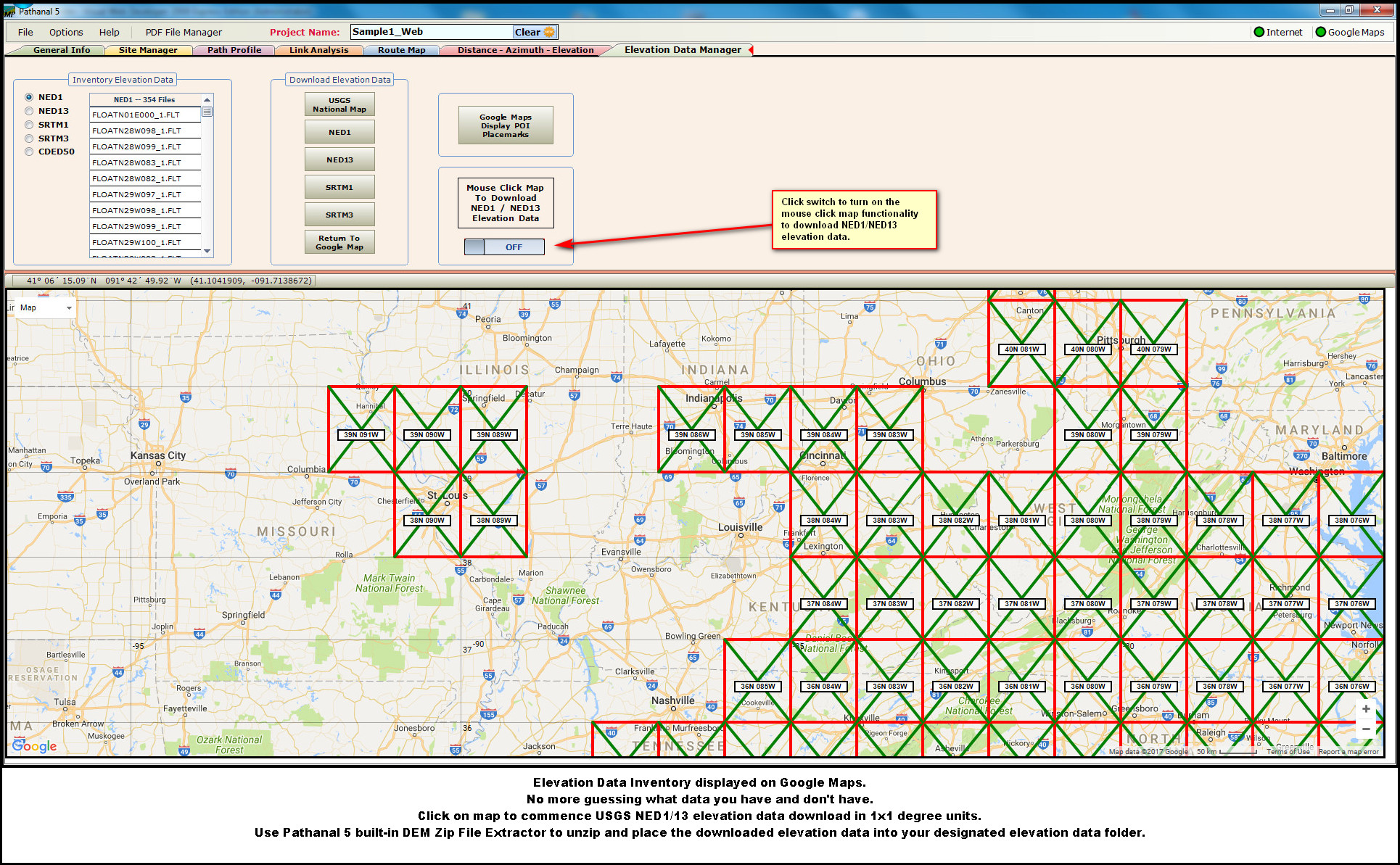Select the NED13 inventory radio button
The image size is (1400, 865).
pos(29,111)
